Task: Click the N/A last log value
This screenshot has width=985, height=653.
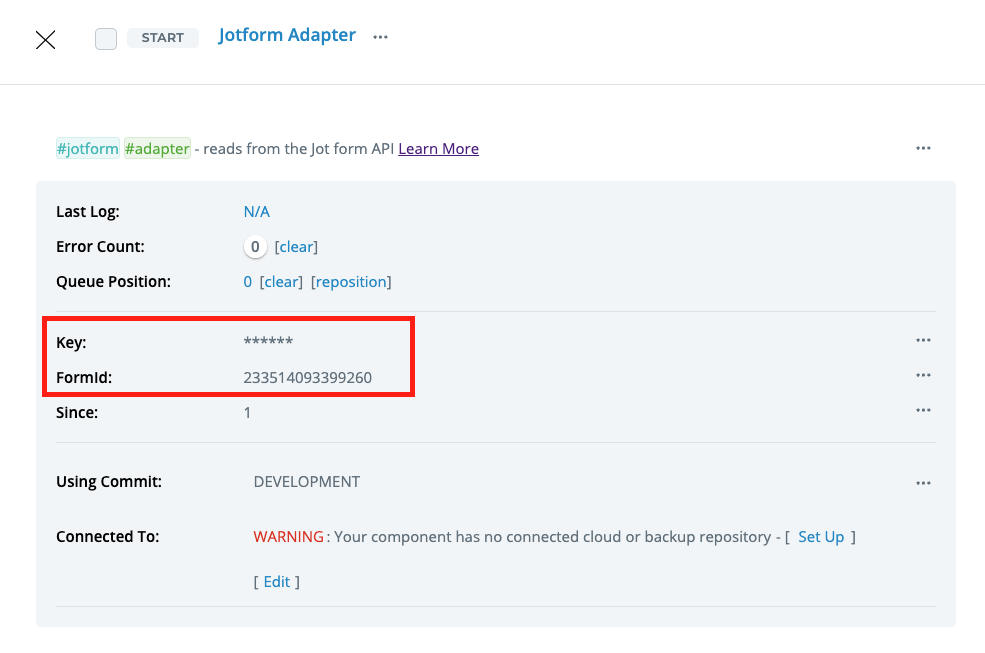Action: click(x=256, y=212)
